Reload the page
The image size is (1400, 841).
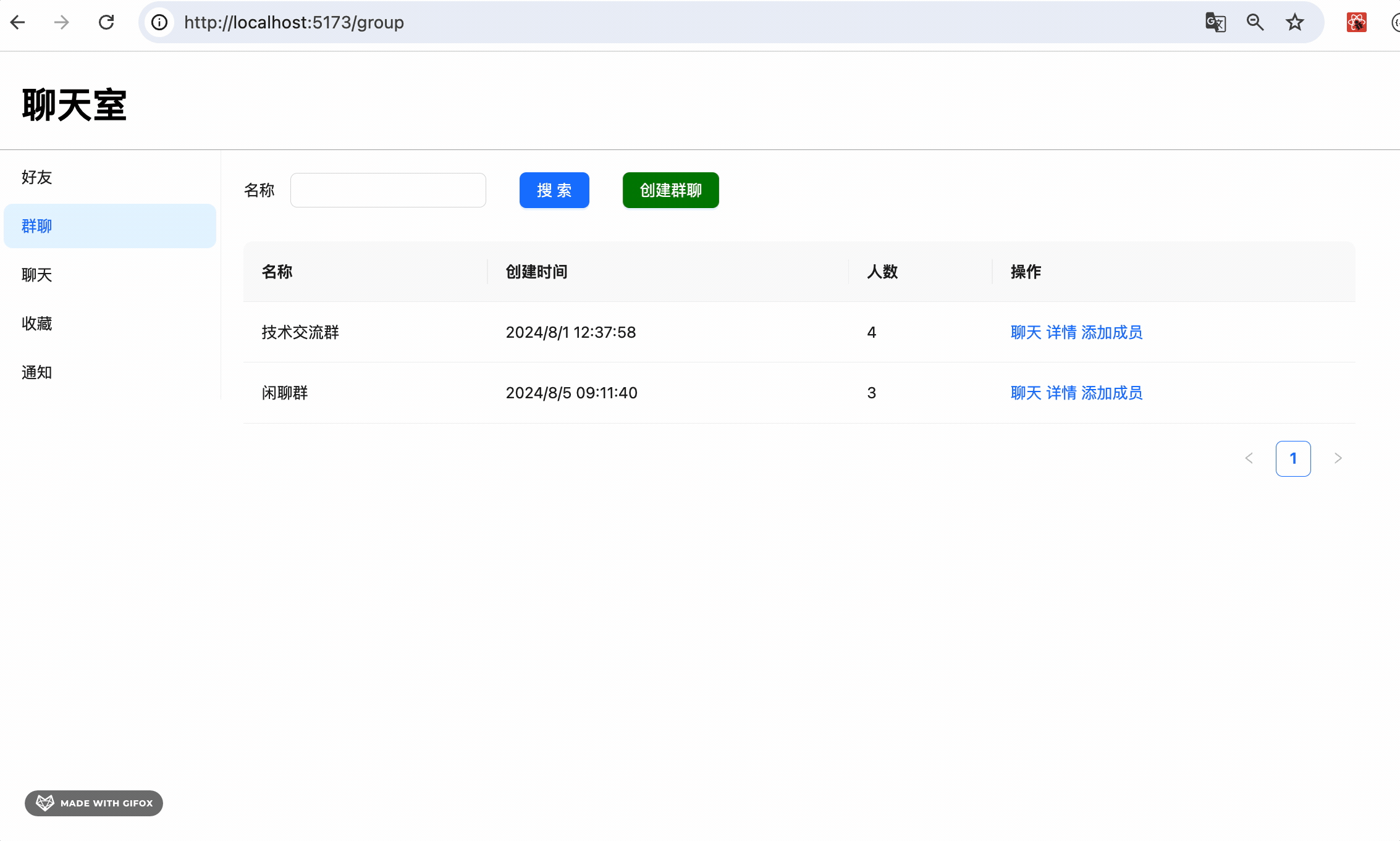(x=106, y=23)
